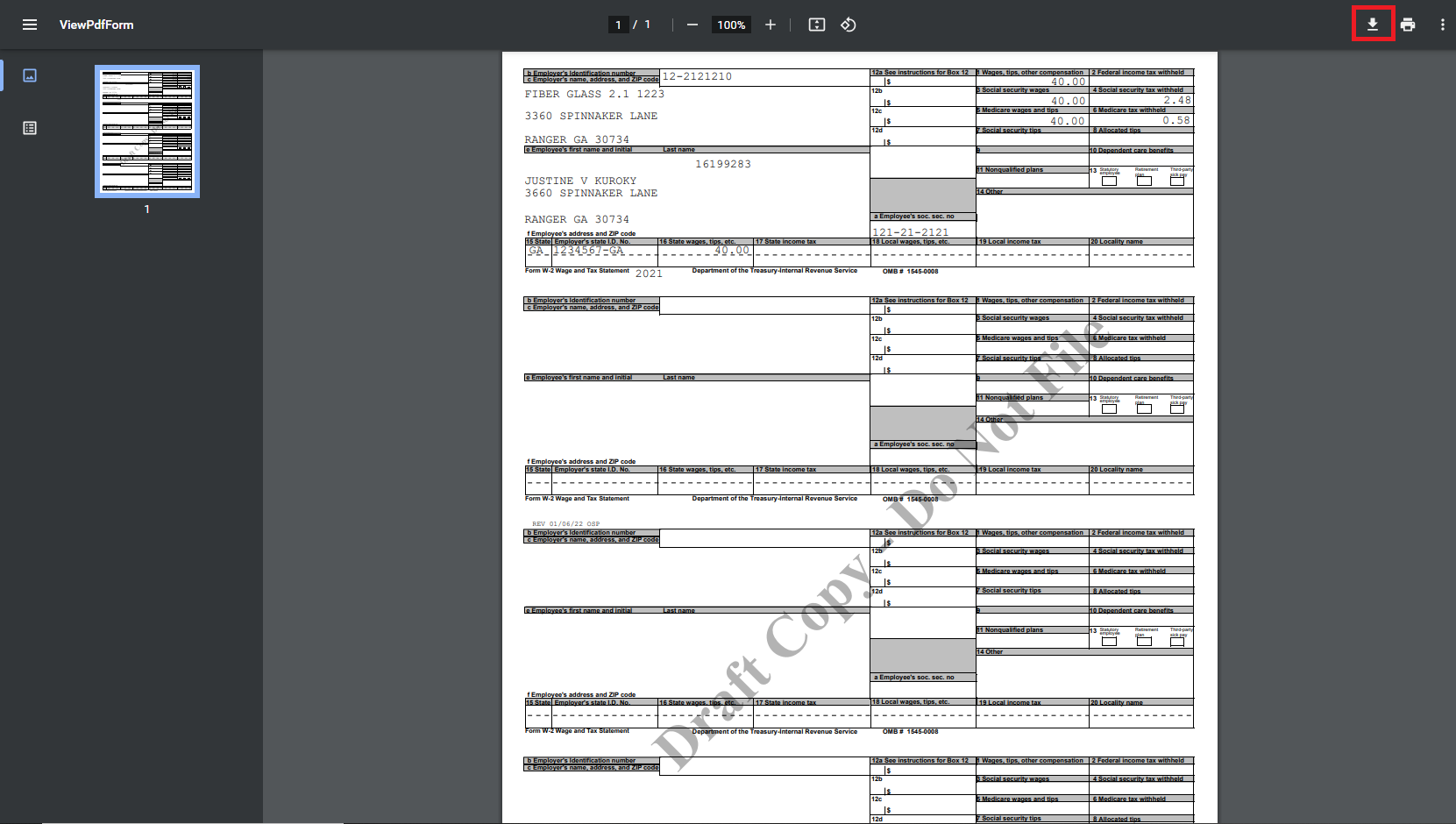The height and width of the screenshot is (824, 1456).
Task: Edit the 100% zoom level field
Action: point(731,25)
